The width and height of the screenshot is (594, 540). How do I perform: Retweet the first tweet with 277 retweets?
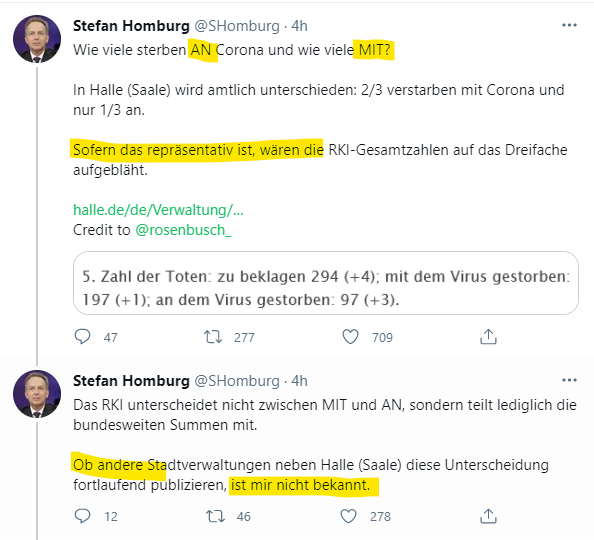pos(213,337)
